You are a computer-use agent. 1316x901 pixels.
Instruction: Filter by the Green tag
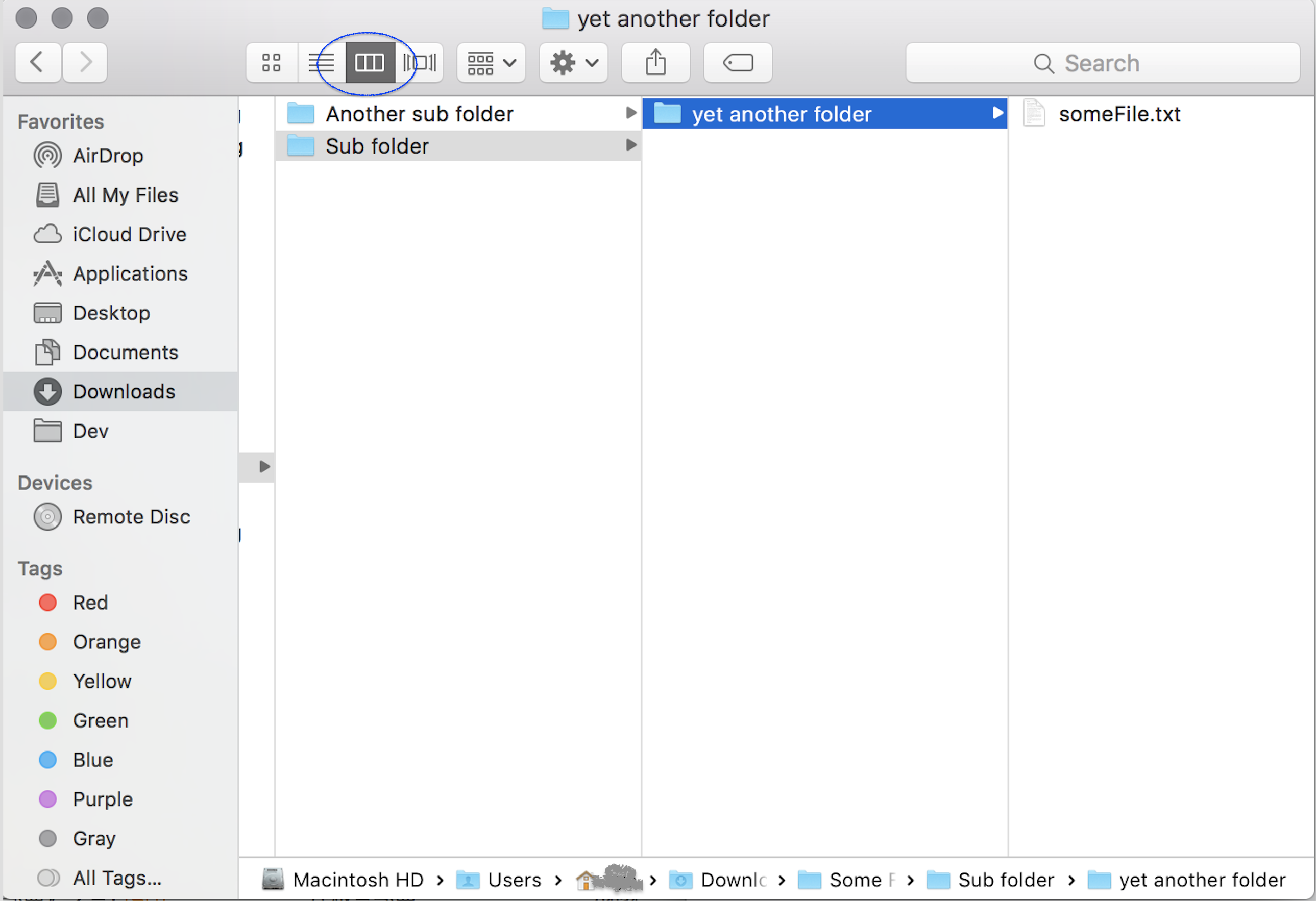click(120, 720)
